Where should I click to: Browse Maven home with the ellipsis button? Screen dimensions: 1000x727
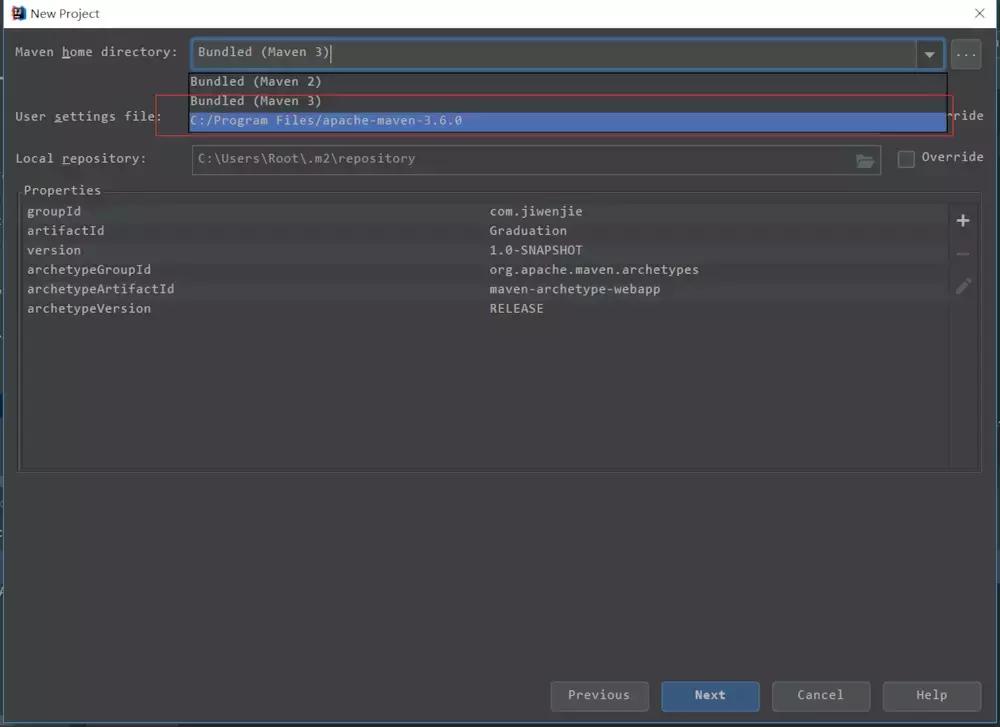click(x=965, y=55)
